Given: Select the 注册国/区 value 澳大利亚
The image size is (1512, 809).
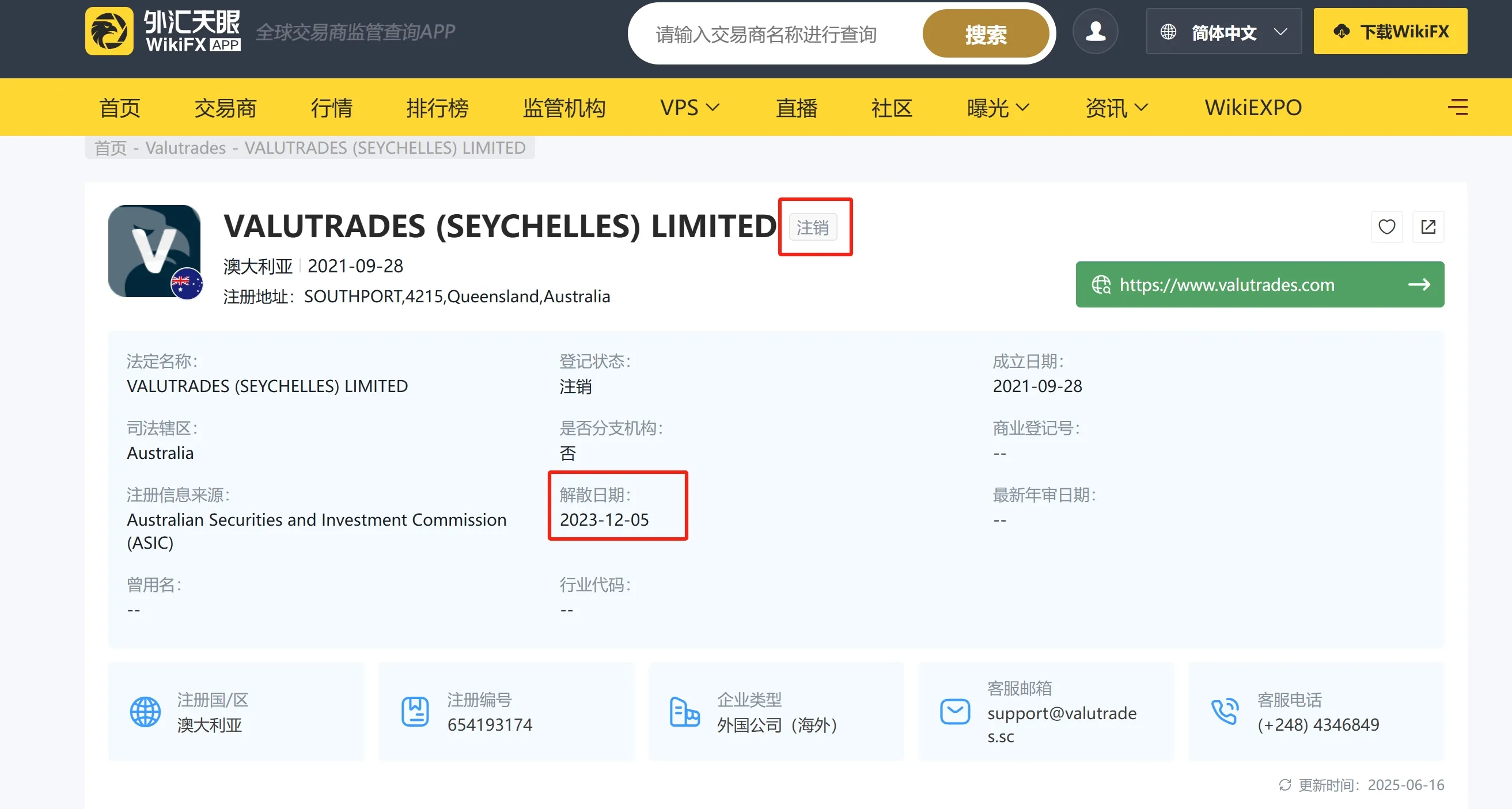Looking at the screenshot, I should 210,725.
